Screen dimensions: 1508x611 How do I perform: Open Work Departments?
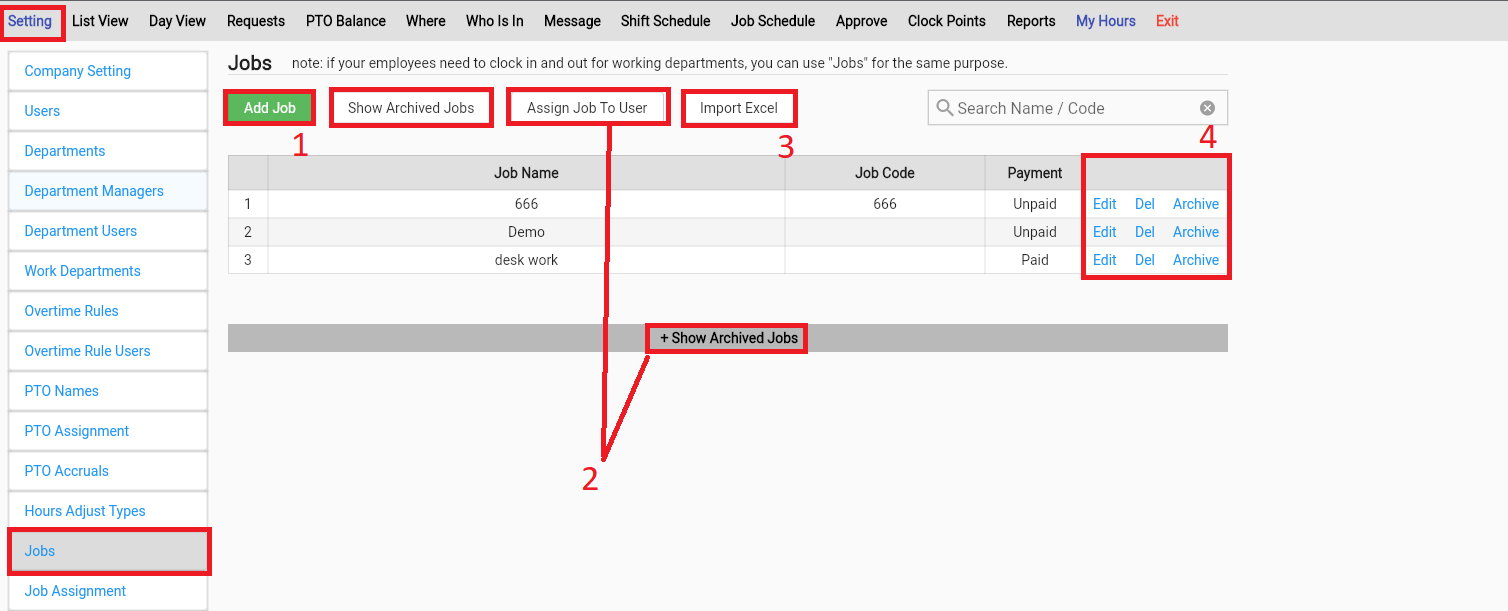108,271
